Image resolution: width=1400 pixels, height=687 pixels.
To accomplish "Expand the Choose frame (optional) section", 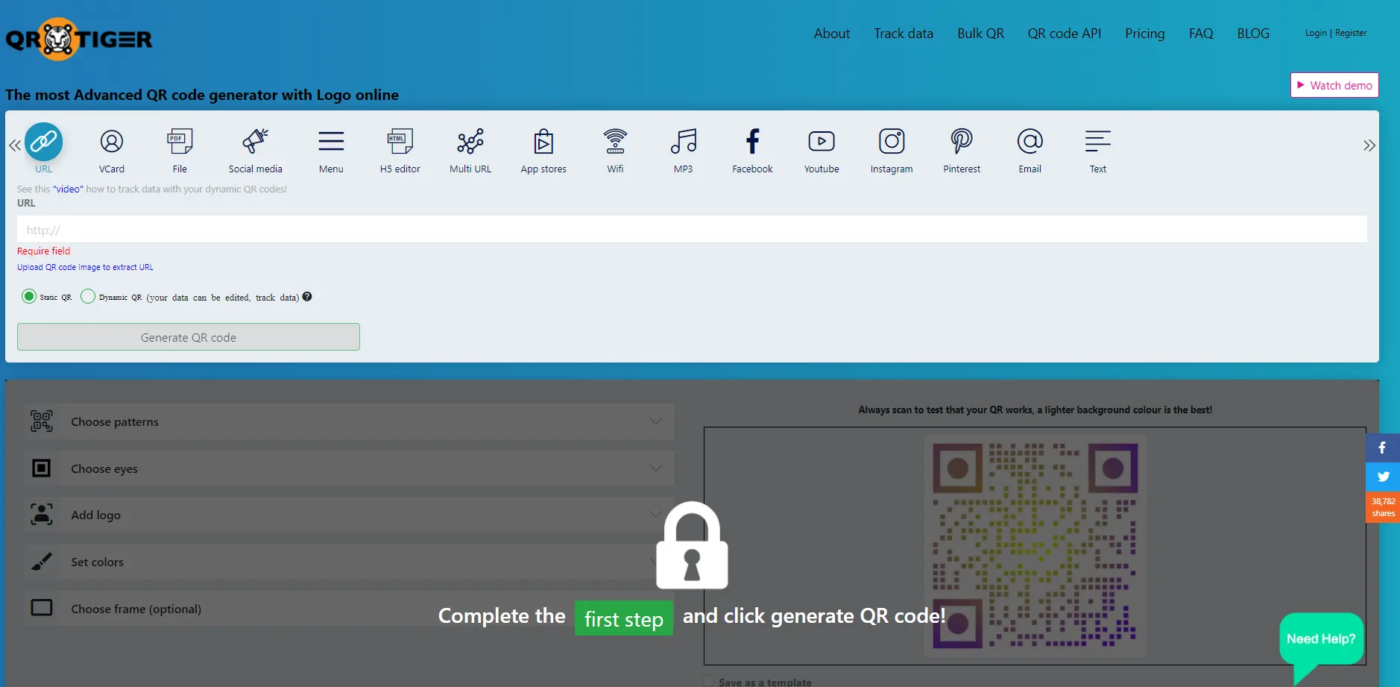I will [349, 609].
